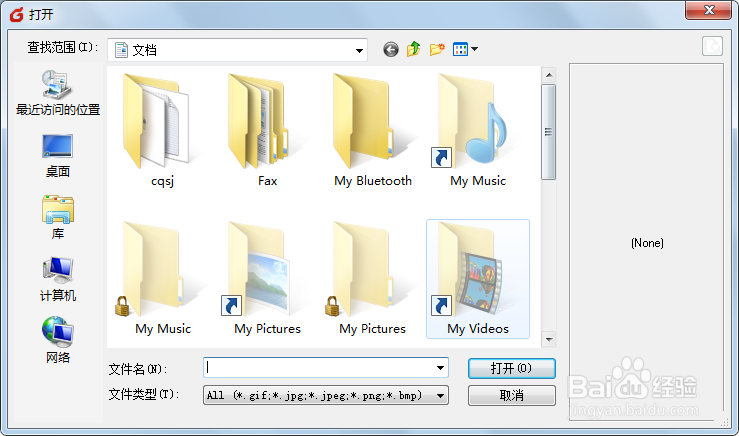
Task: Go back using the back arrow icon
Action: 391,49
